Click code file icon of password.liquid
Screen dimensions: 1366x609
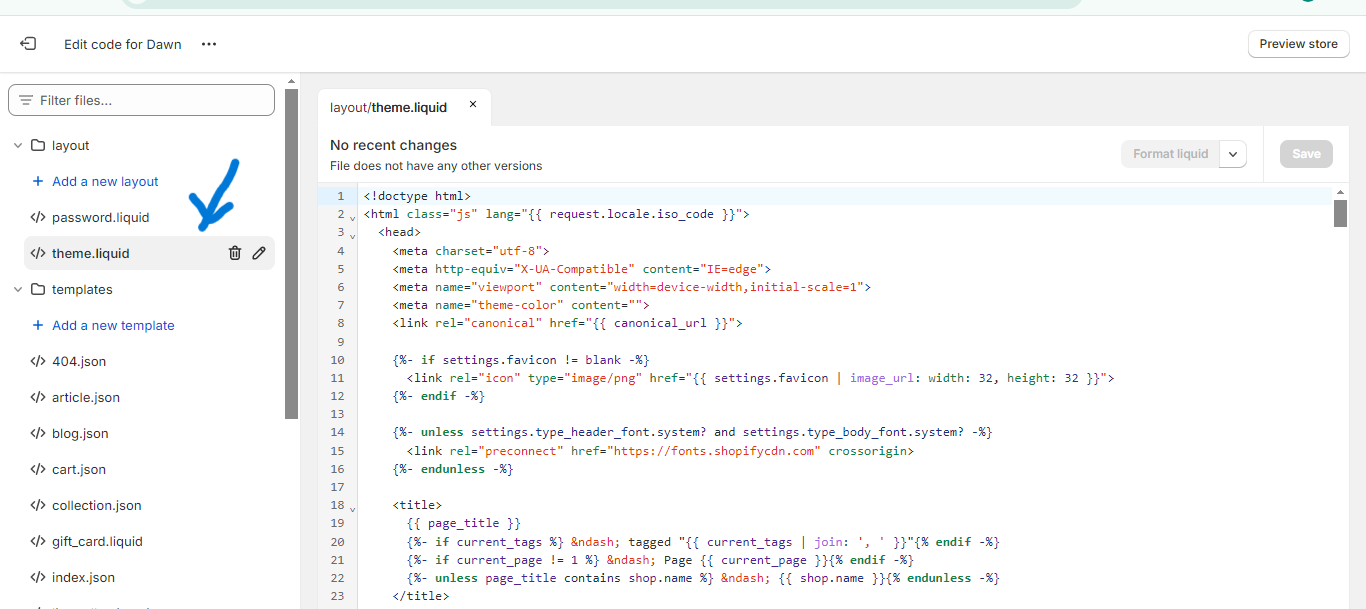pos(38,217)
